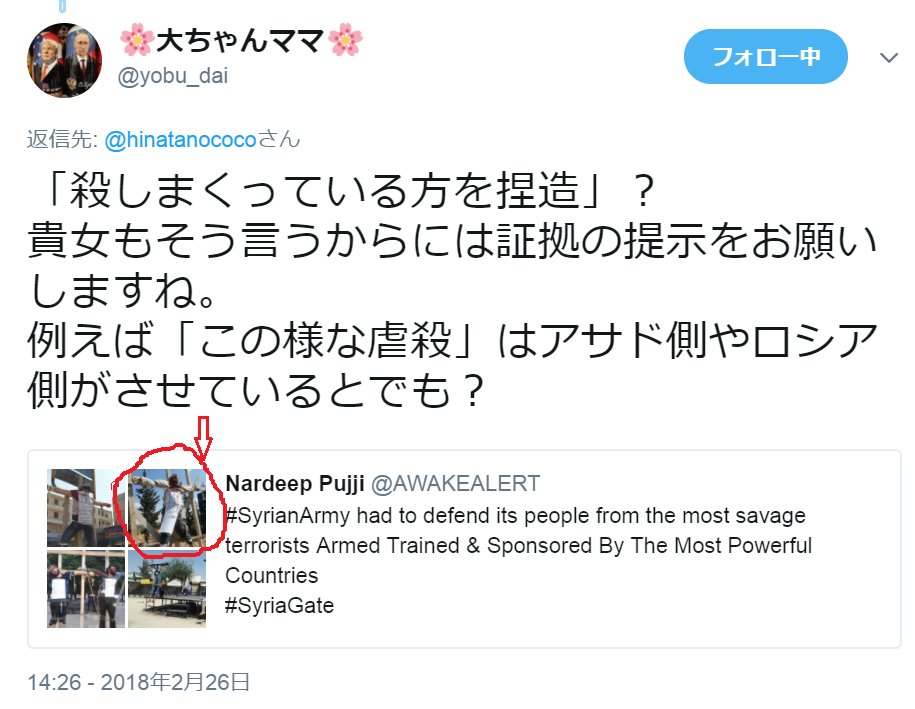
Task: Open the @yobu_dai handle
Action: (x=173, y=76)
